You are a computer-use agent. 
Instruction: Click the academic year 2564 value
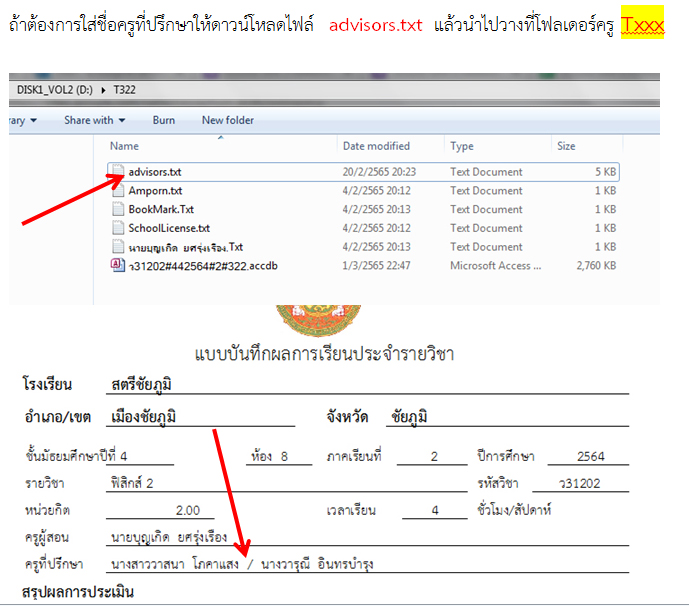(x=591, y=456)
